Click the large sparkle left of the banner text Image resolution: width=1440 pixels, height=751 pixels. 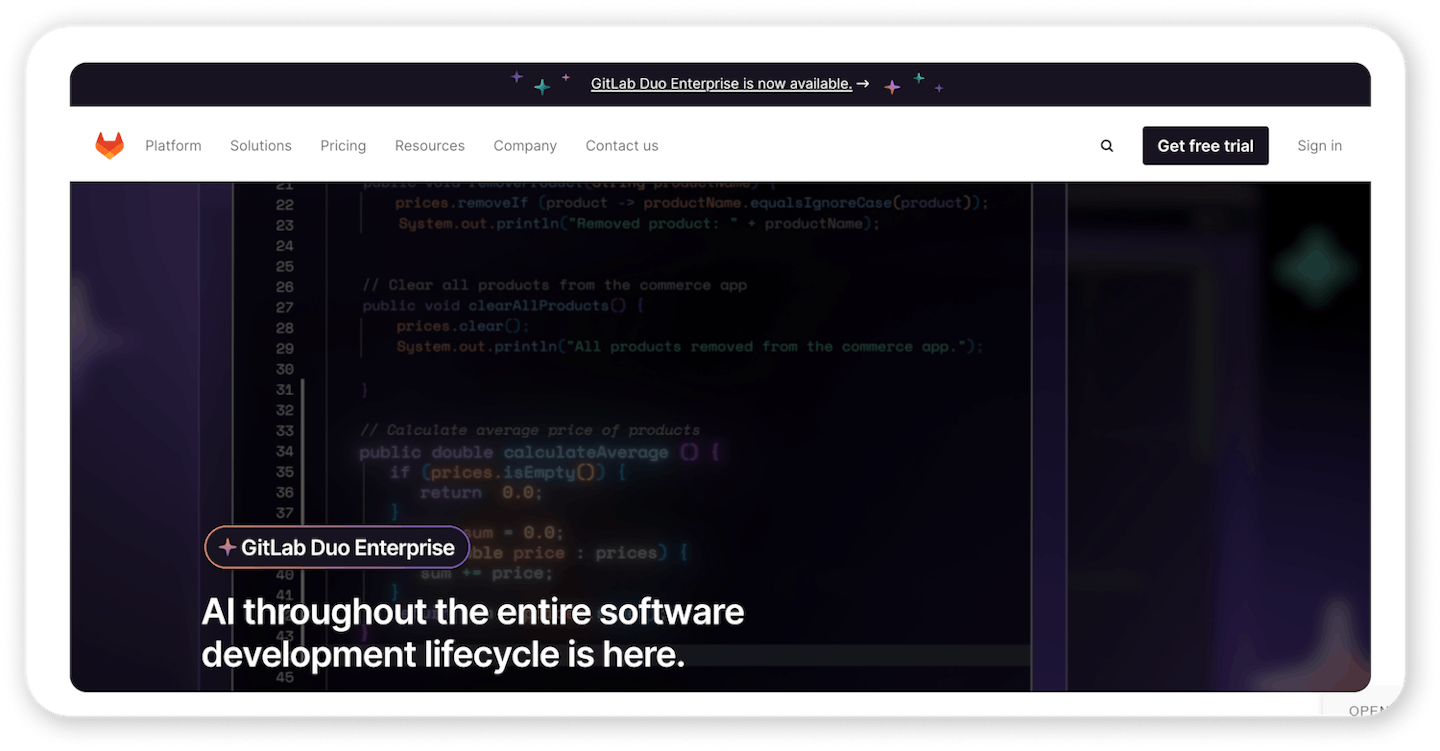click(542, 84)
